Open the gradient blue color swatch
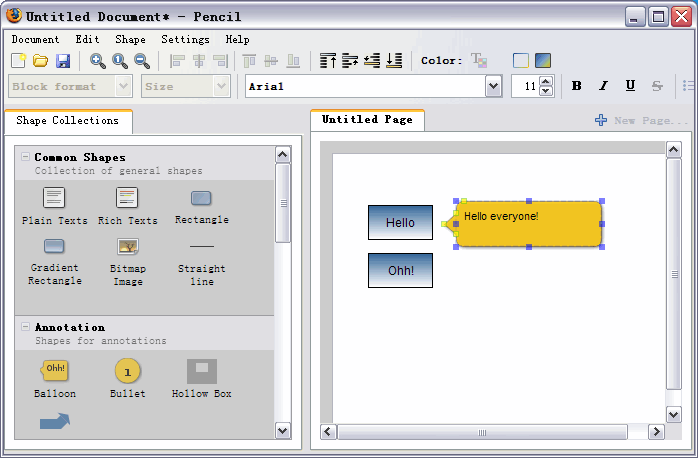The height and width of the screenshot is (458, 698). point(543,61)
